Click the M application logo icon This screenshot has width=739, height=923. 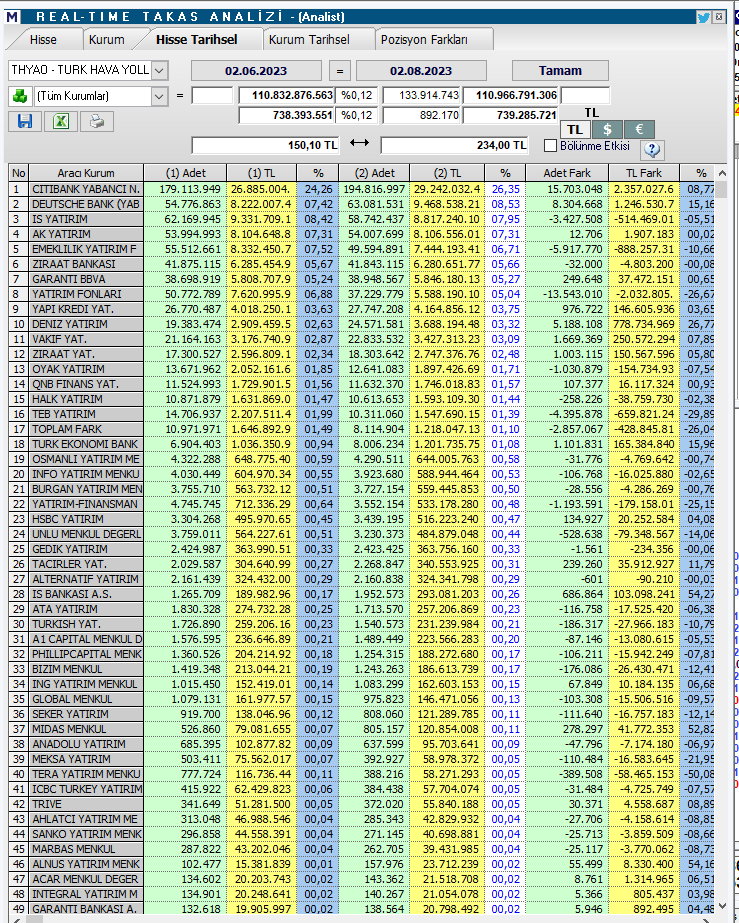[x=12, y=16]
